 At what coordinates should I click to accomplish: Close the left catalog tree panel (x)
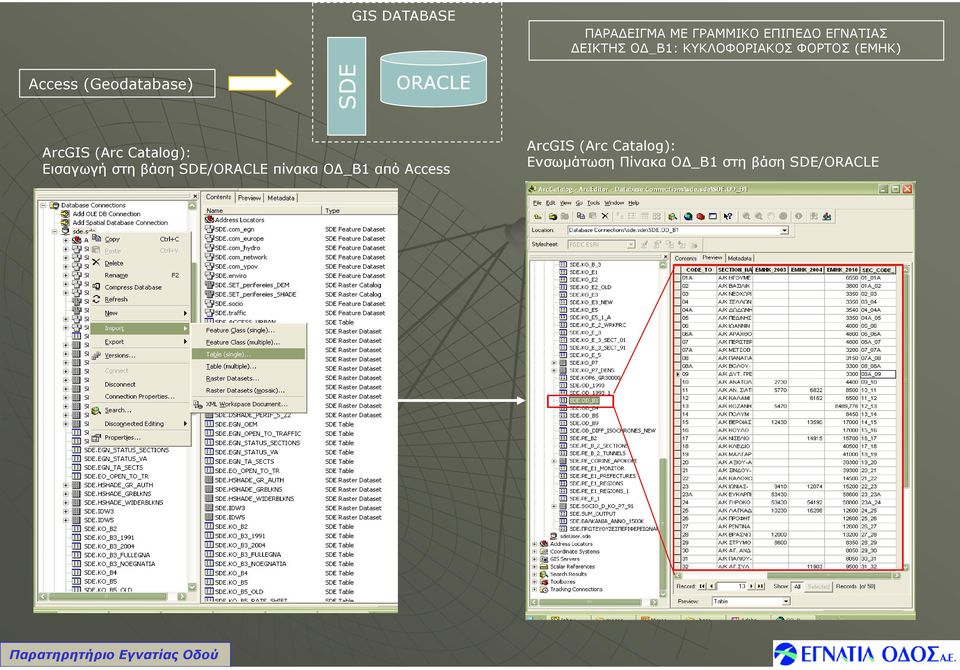195,197
